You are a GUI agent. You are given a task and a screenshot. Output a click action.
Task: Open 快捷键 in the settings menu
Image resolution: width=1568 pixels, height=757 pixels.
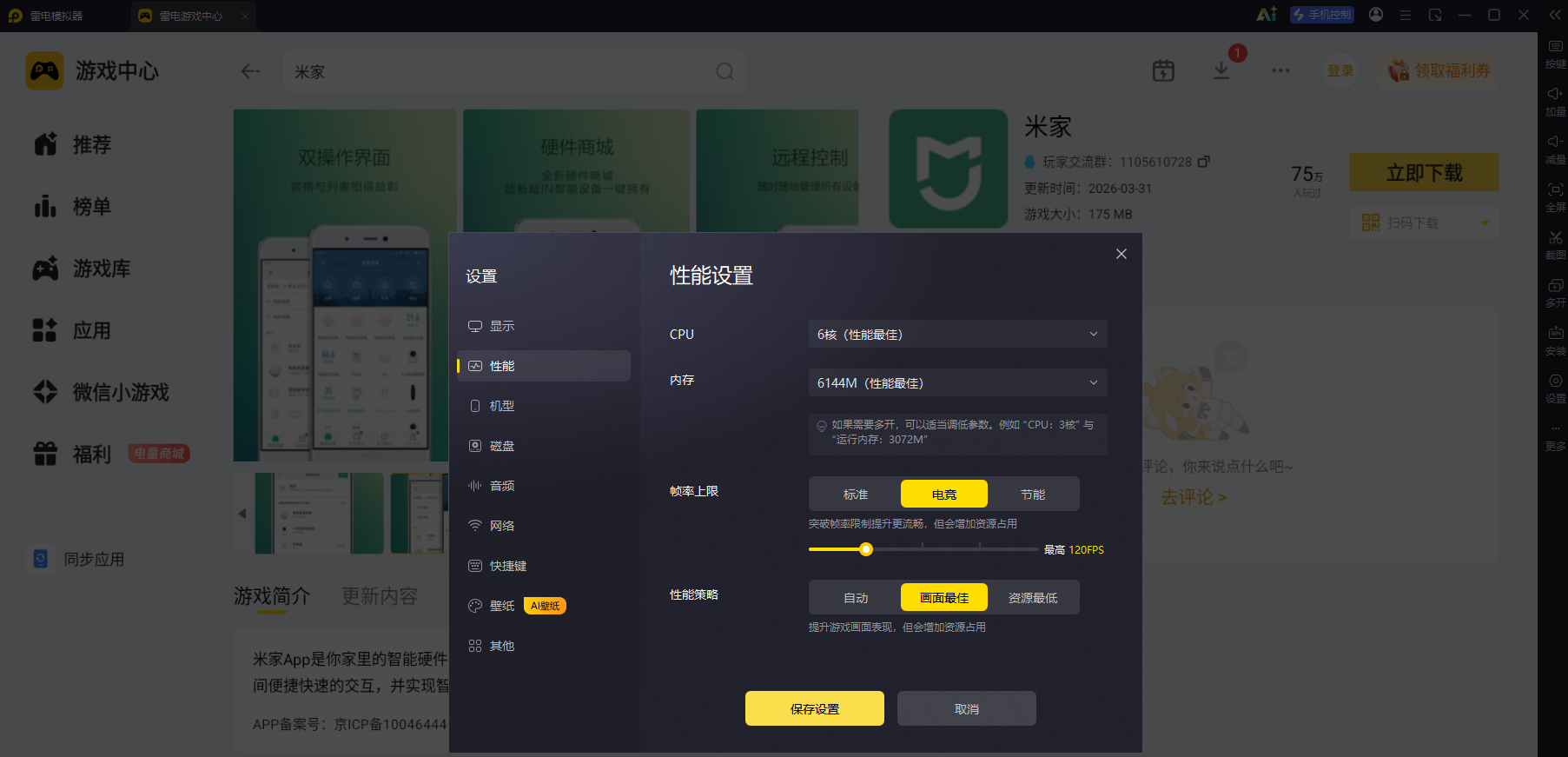click(x=544, y=566)
